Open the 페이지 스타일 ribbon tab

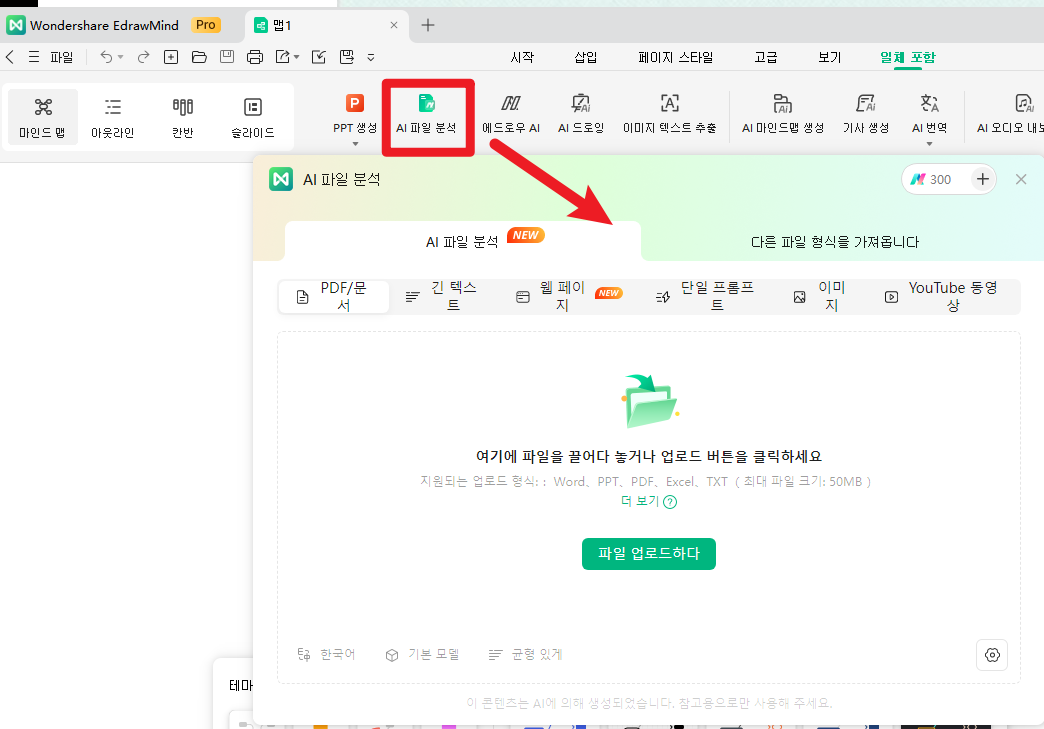pyautogui.click(x=676, y=57)
